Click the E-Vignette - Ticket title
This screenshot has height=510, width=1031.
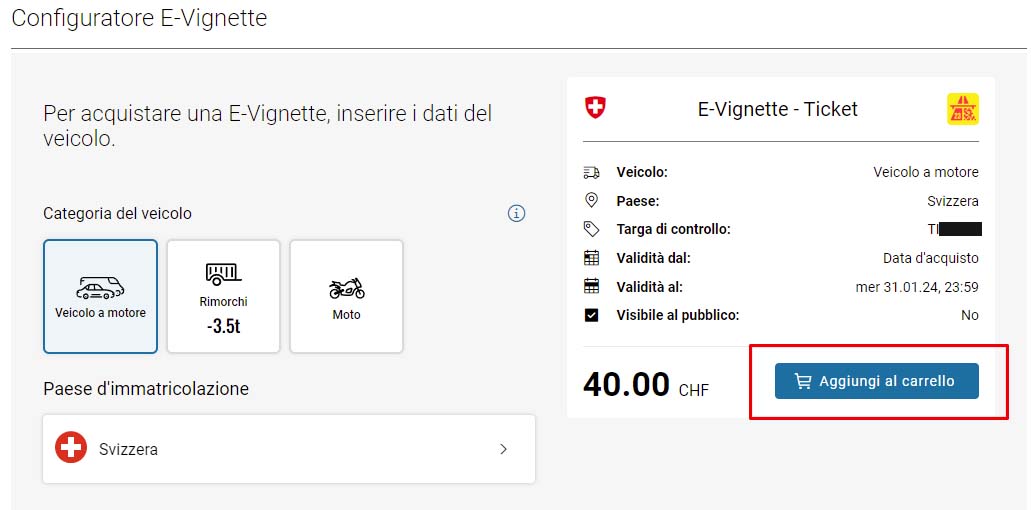[x=777, y=109]
